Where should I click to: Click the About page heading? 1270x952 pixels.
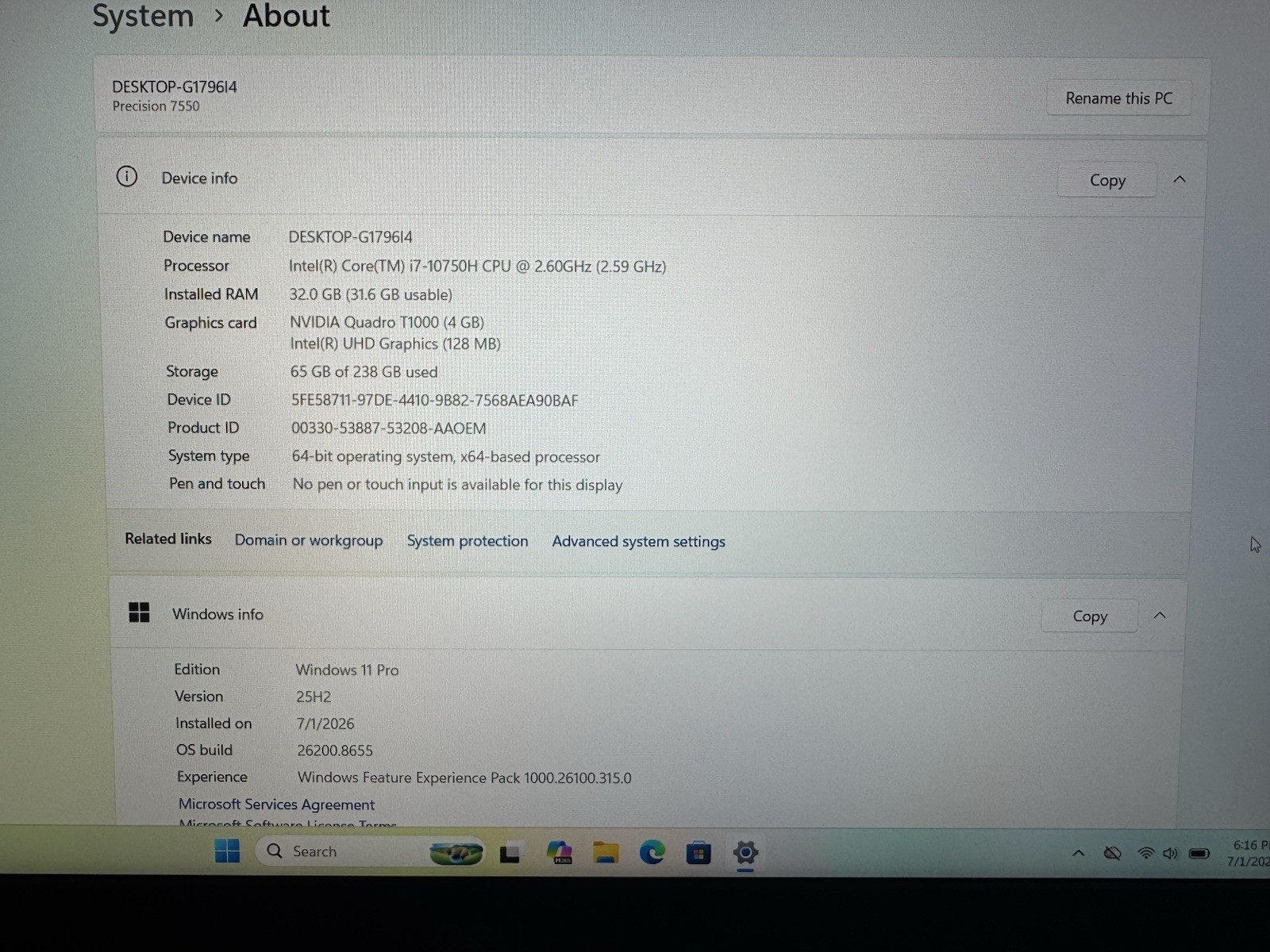287,16
